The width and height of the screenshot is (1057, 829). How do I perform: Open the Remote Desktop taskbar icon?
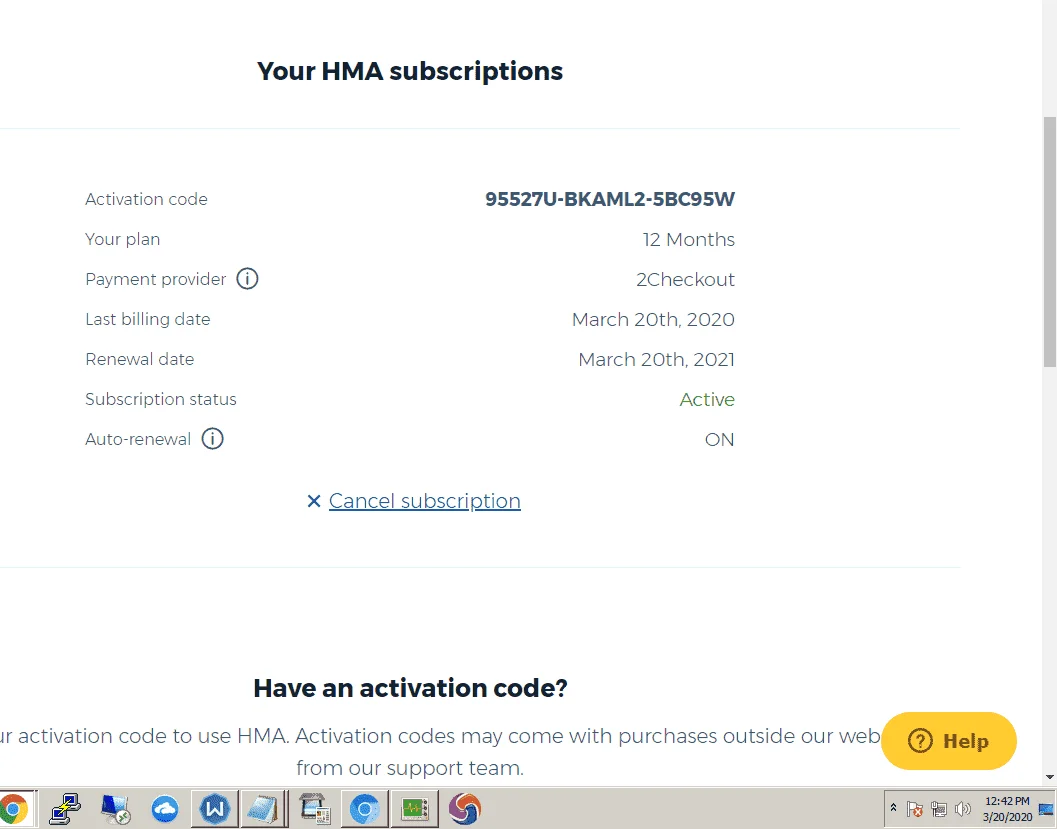click(x=115, y=808)
